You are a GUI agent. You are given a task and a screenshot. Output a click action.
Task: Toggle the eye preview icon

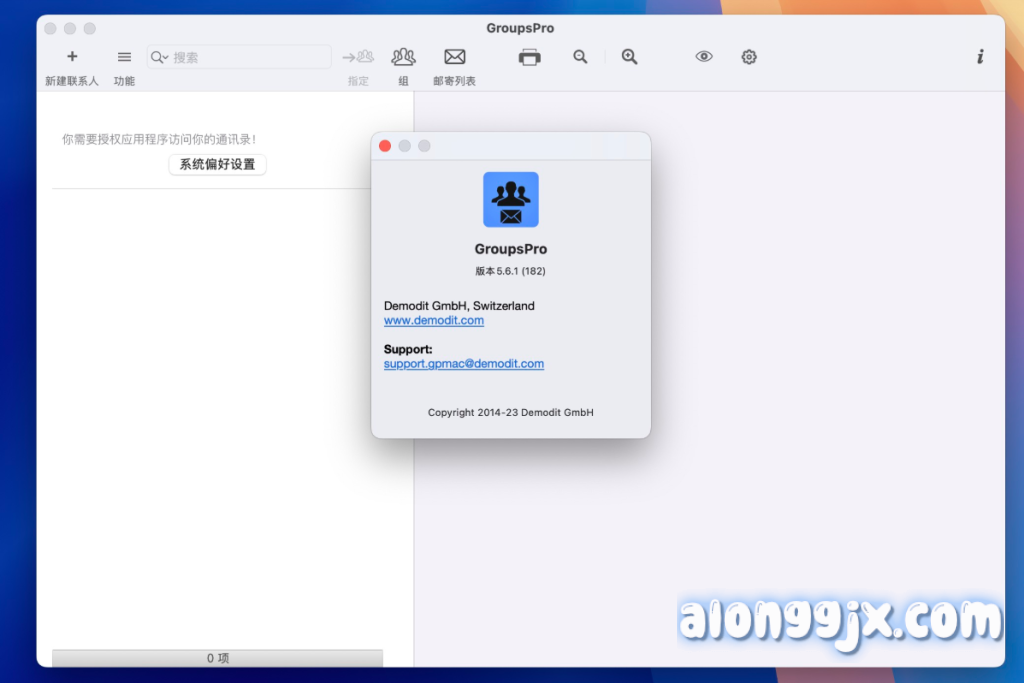pos(704,57)
